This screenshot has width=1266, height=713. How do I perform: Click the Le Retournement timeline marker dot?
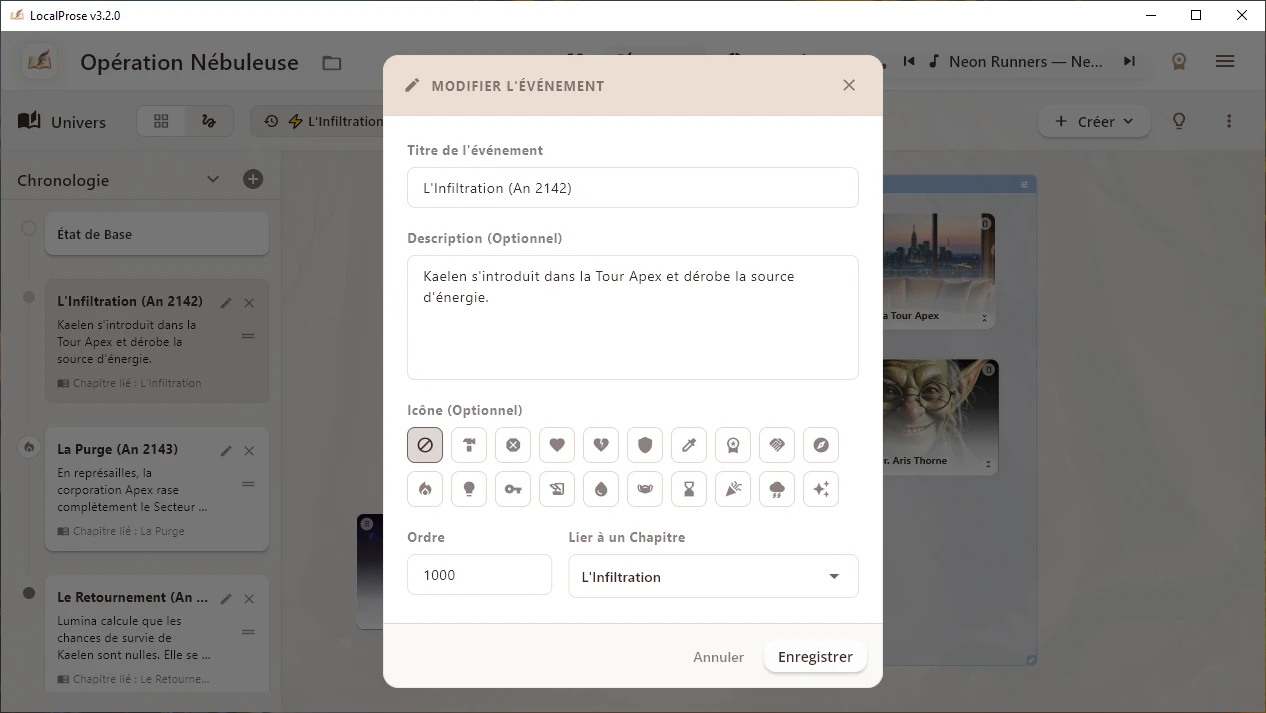coord(29,593)
